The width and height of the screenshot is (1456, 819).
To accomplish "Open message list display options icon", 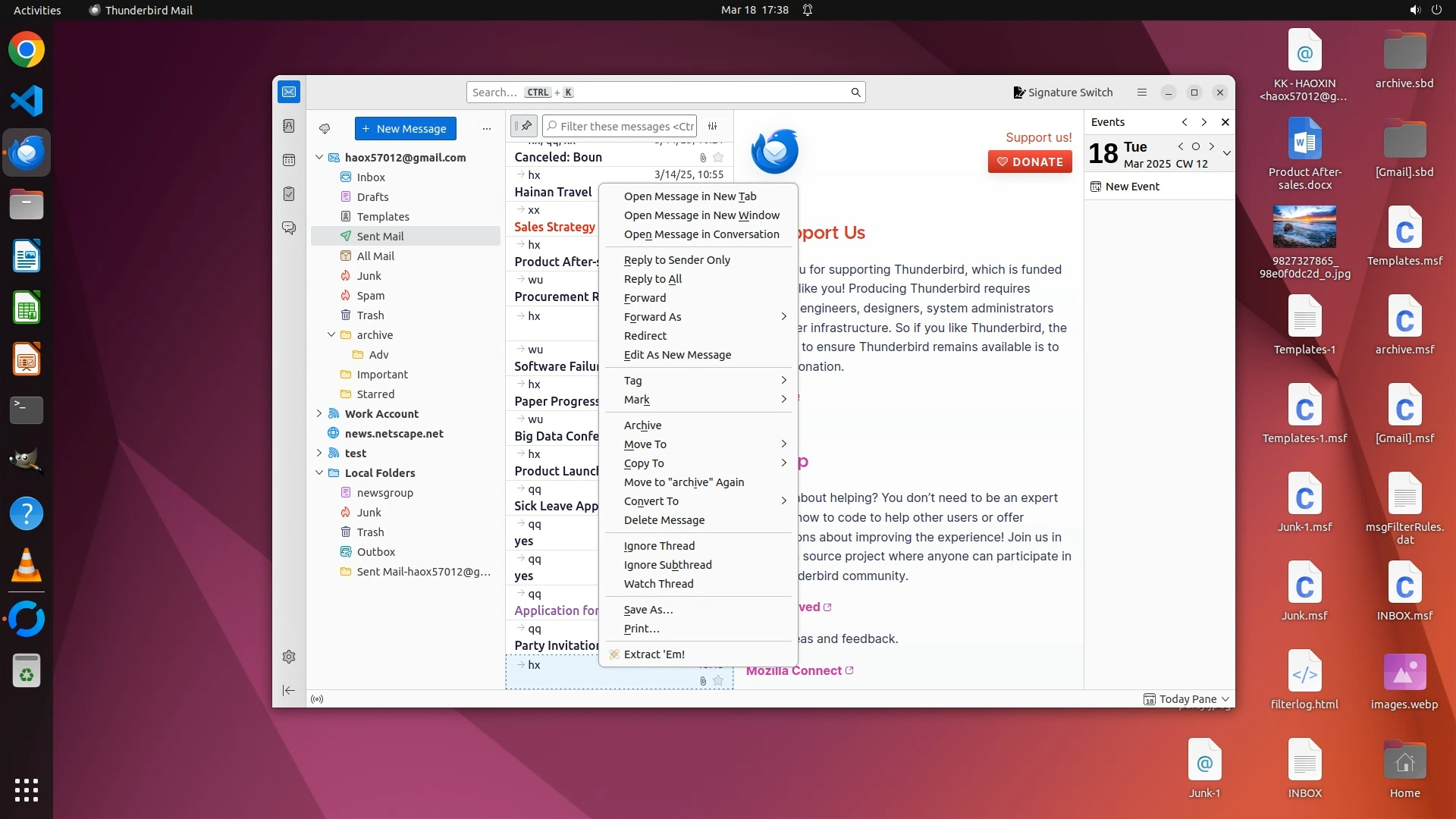I will click(x=713, y=127).
